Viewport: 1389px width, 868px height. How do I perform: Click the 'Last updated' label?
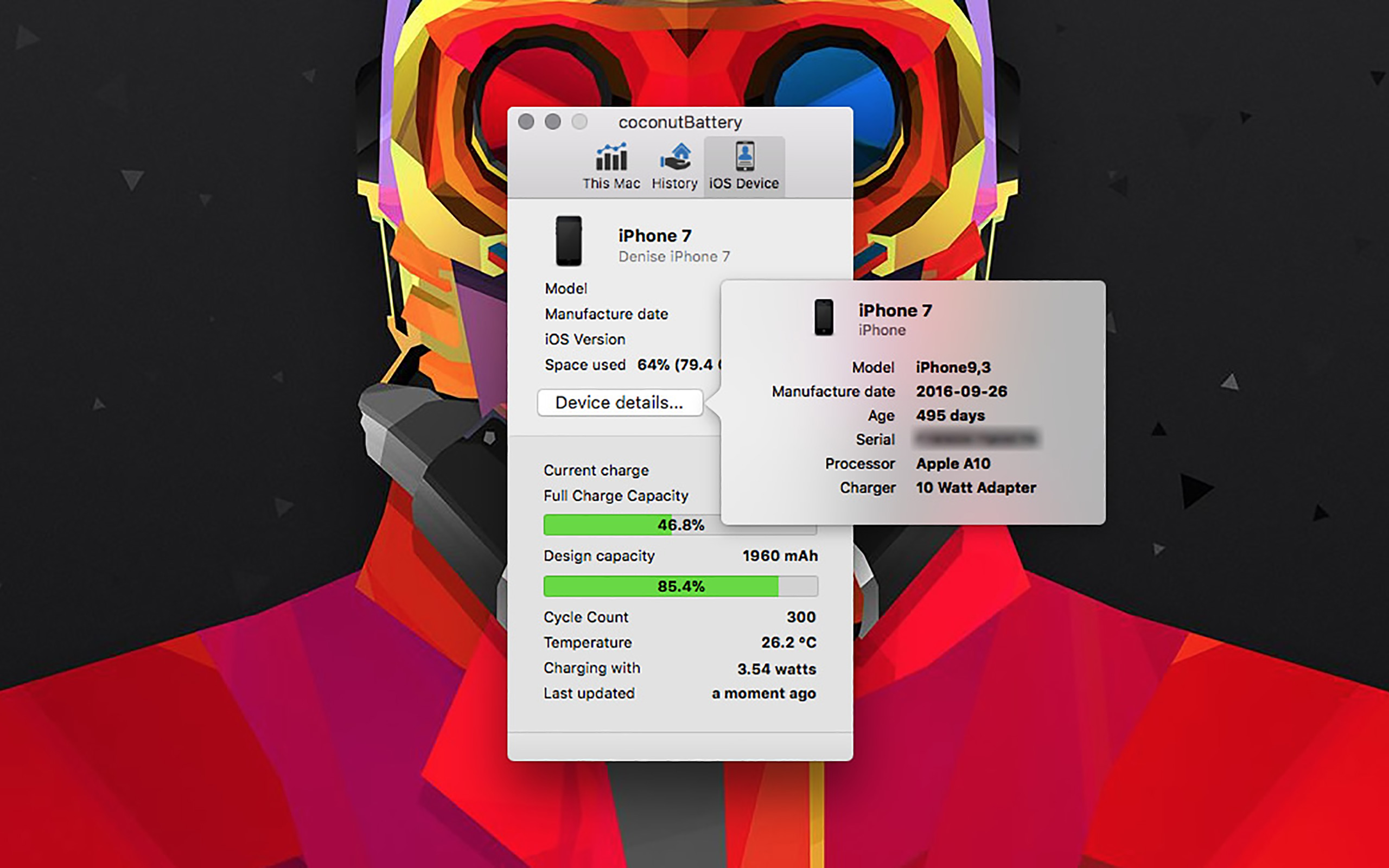[x=589, y=694]
